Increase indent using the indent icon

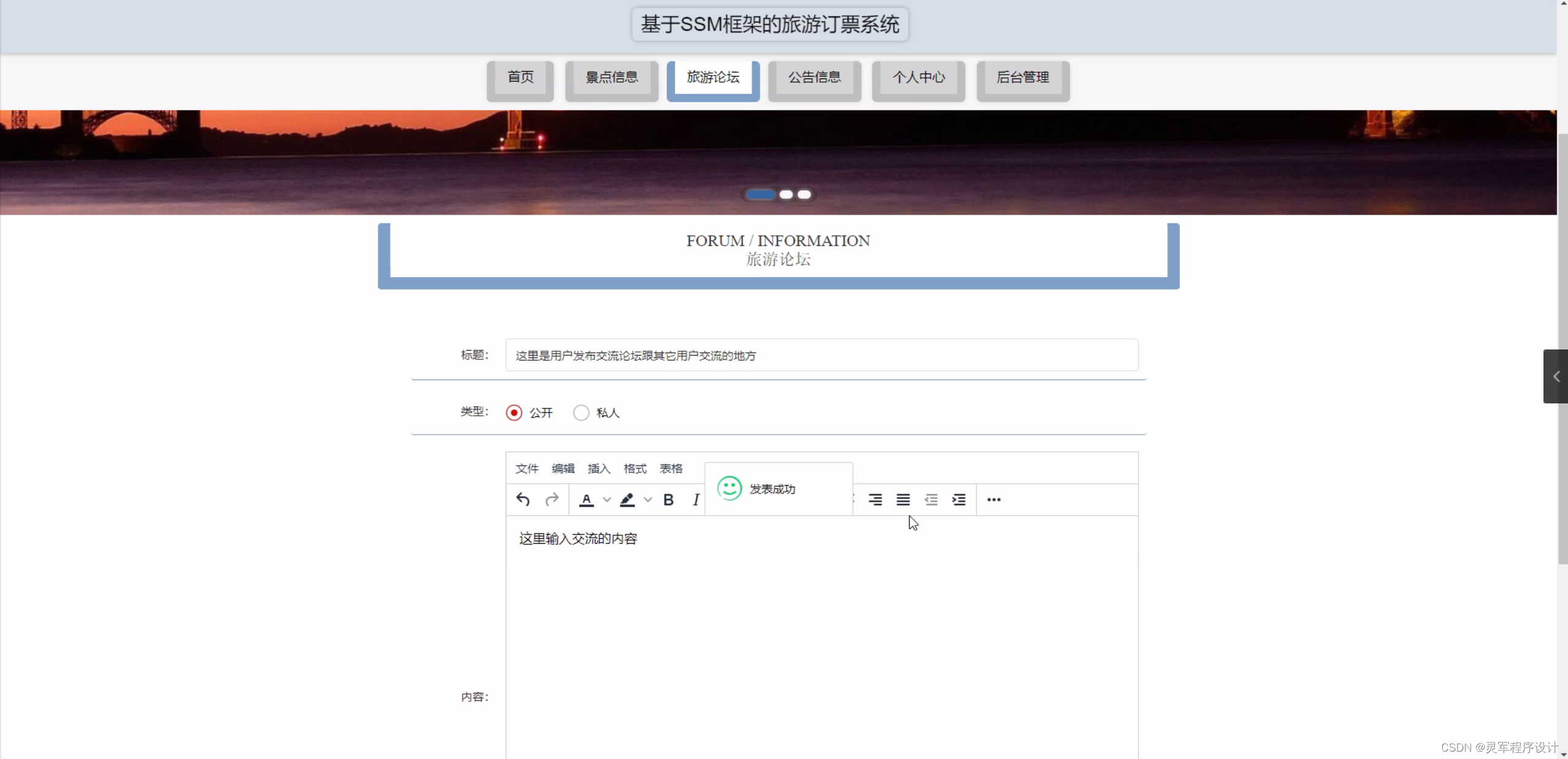coord(959,500)
